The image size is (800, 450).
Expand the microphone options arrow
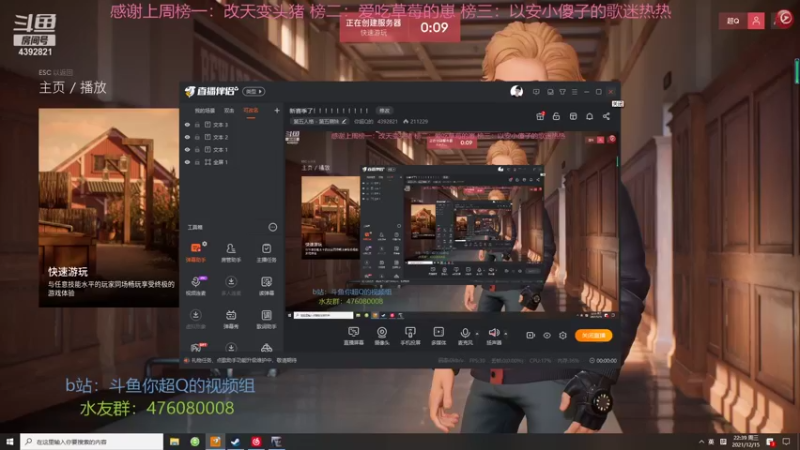pos(477,334)
